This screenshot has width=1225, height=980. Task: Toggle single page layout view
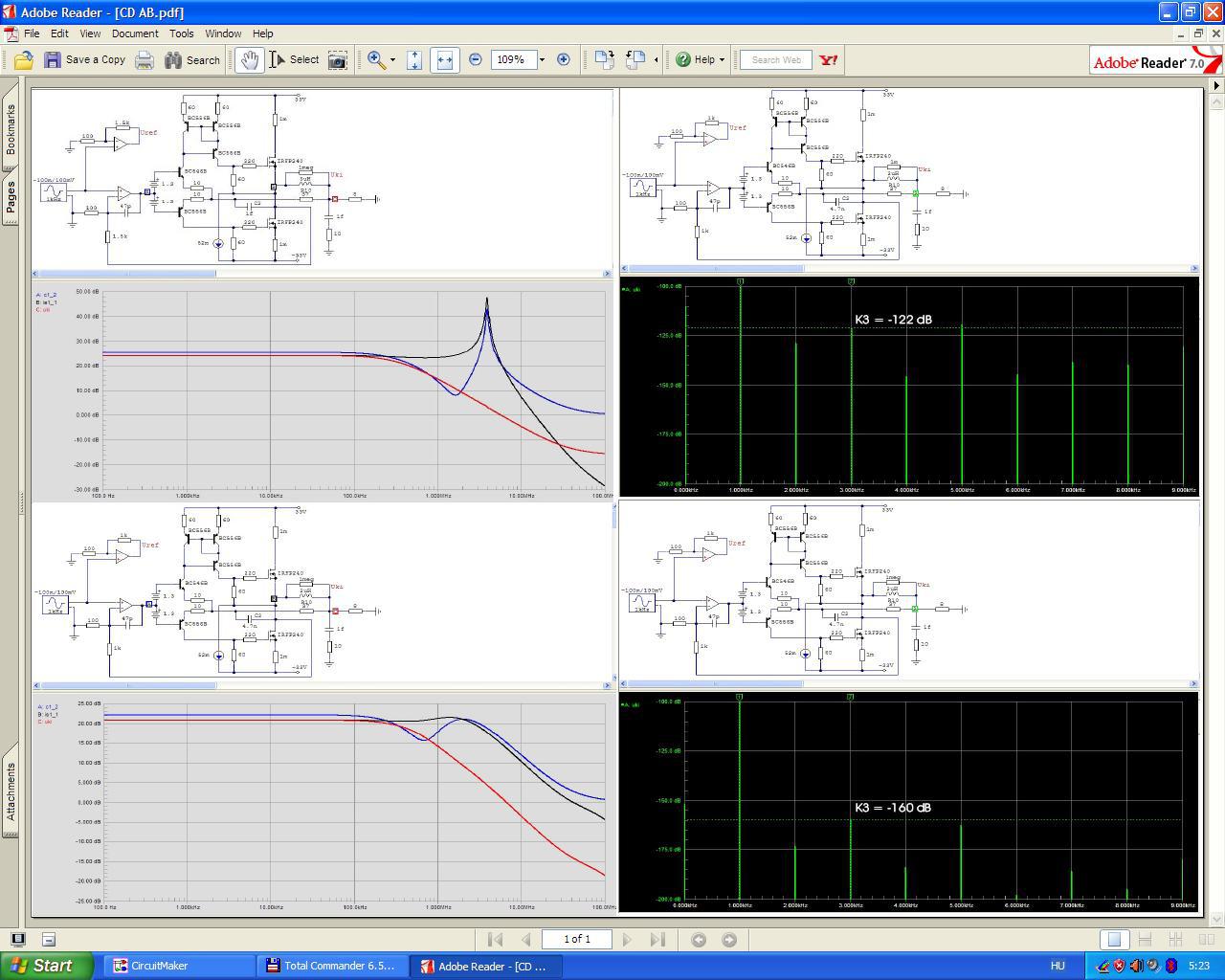pos(1114,940)
